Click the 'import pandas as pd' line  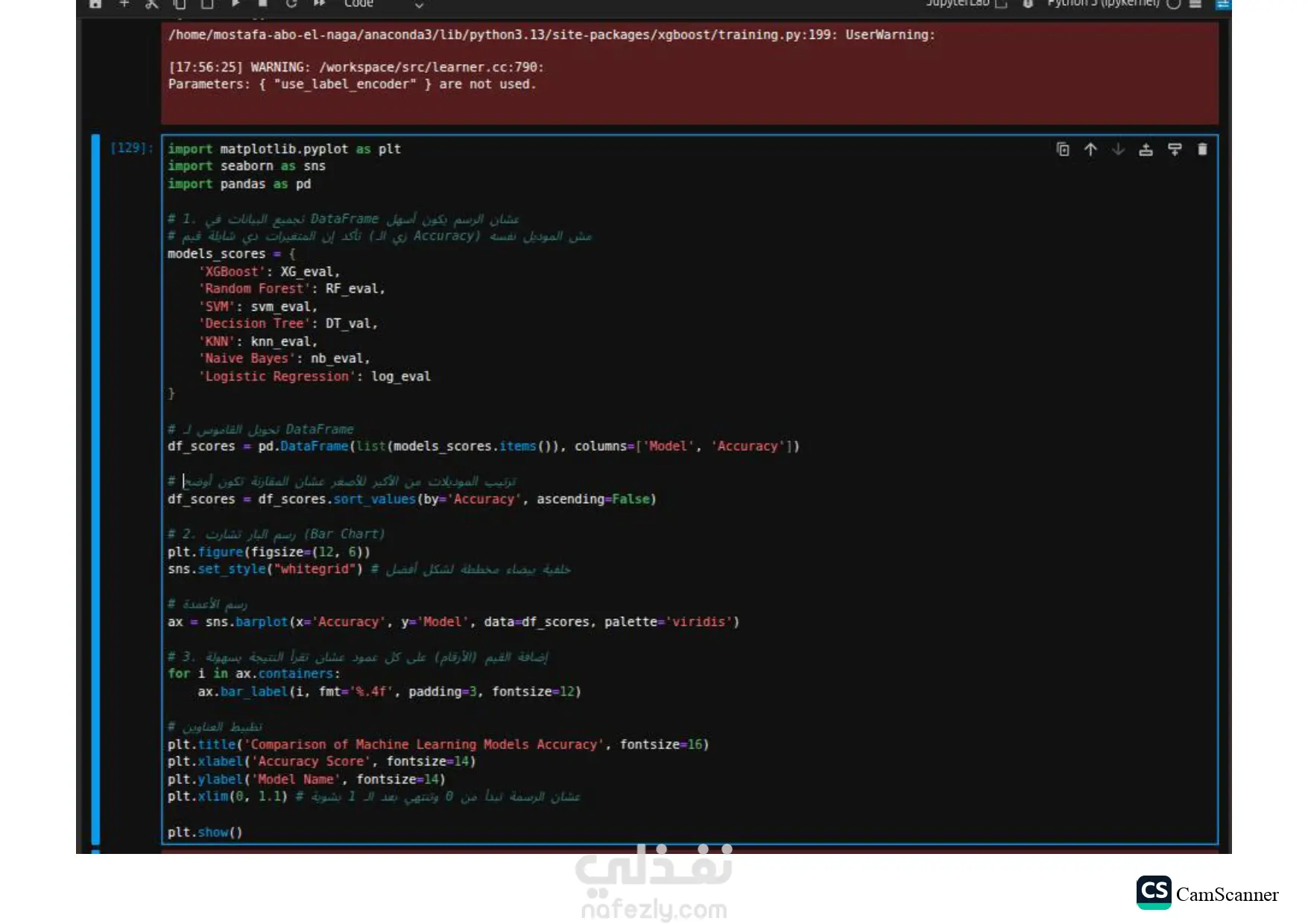(239, 184)
